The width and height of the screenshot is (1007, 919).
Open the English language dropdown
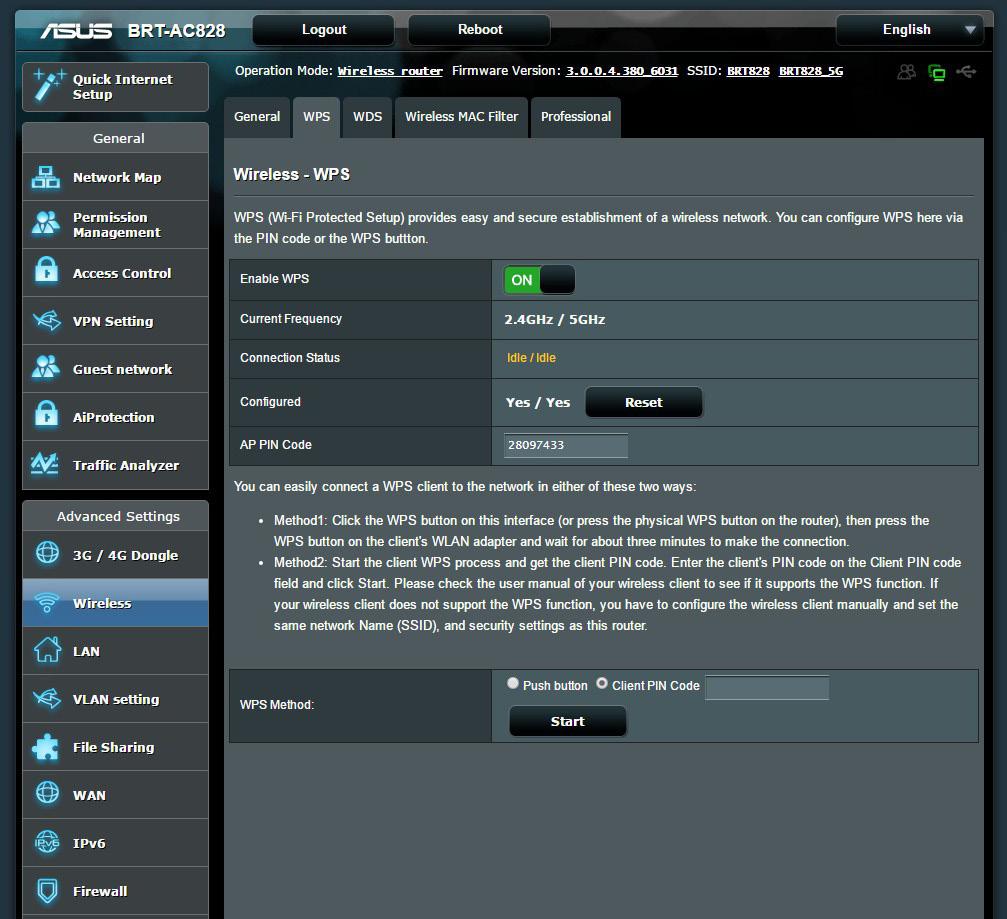[x=909, y=30]
